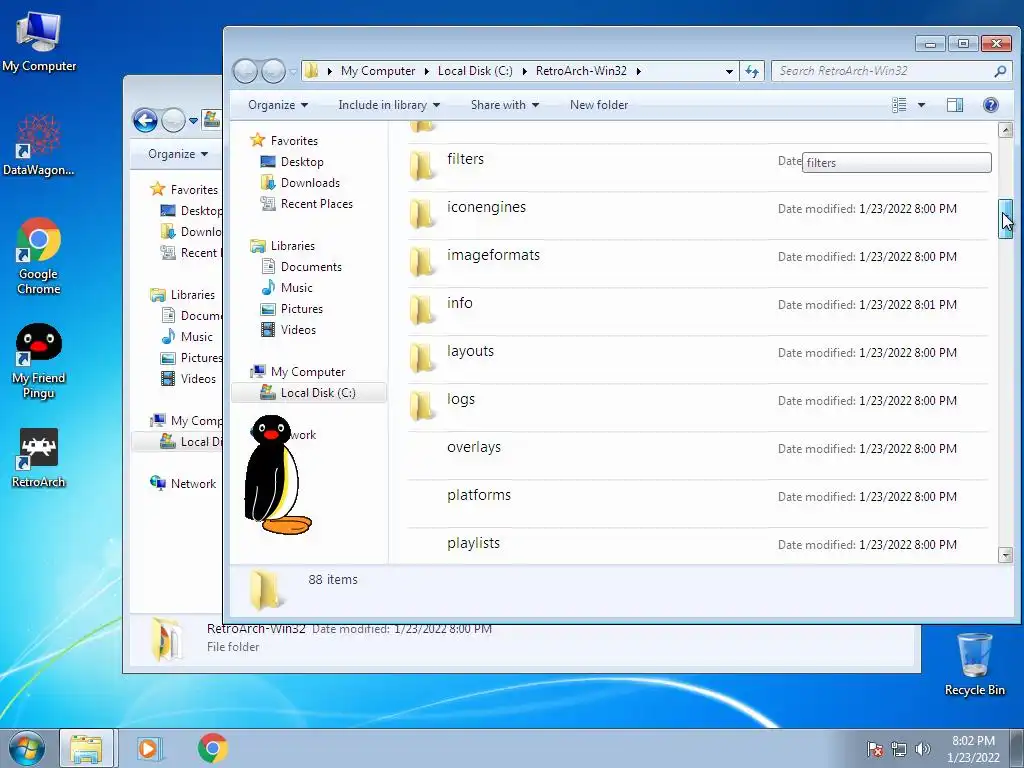Click the Windows Start orb

(27, 748)
